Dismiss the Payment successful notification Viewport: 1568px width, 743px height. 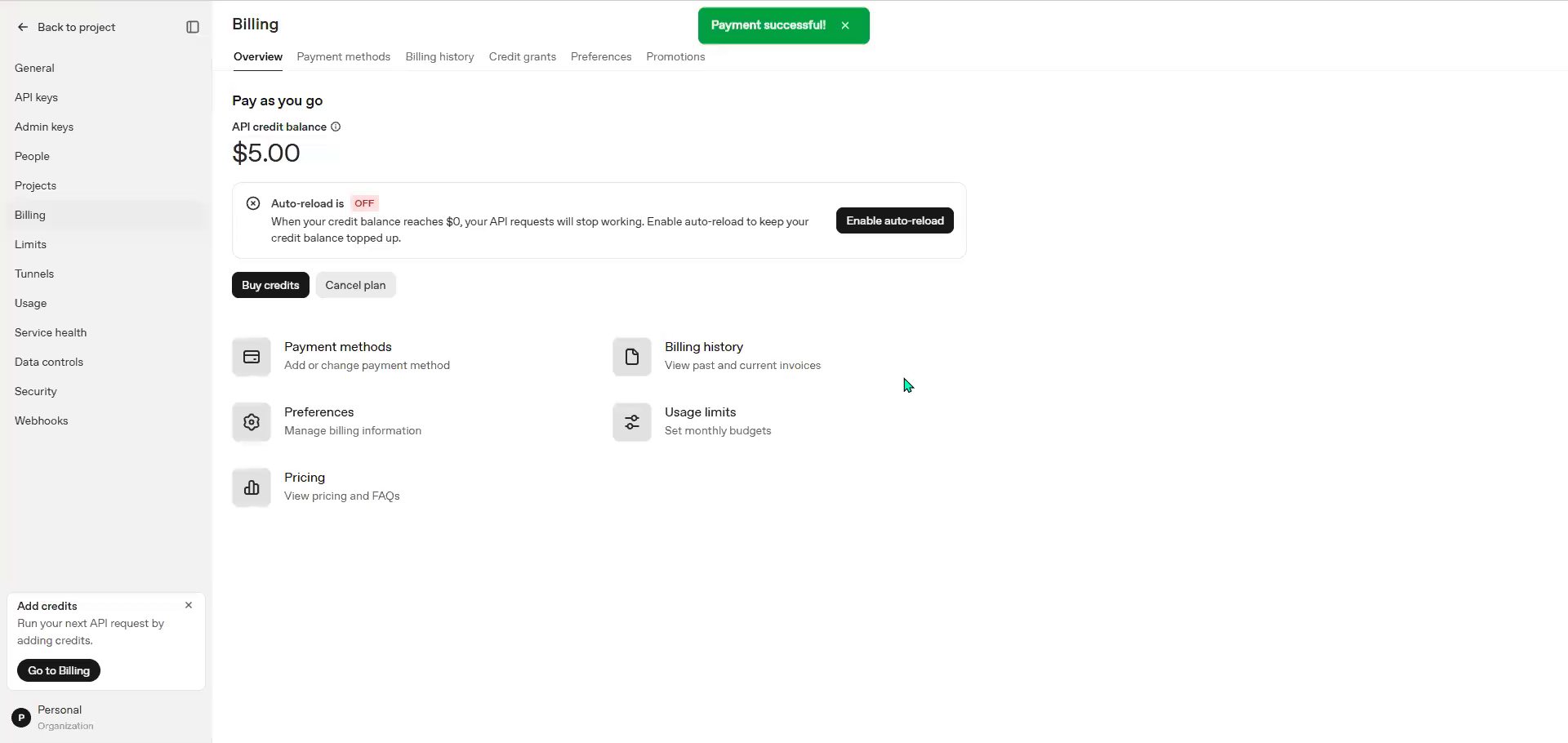845,25
